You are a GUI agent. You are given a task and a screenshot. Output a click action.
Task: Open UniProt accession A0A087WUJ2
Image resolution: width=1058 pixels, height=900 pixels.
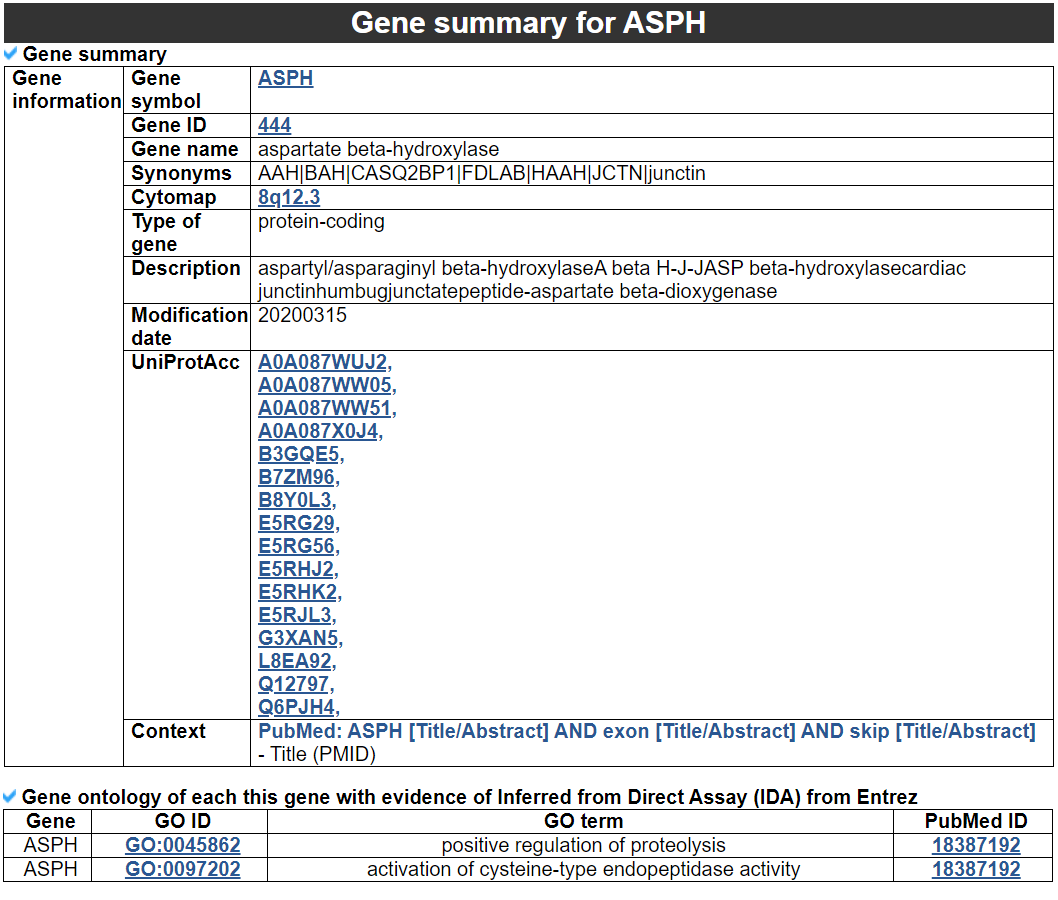322,362
